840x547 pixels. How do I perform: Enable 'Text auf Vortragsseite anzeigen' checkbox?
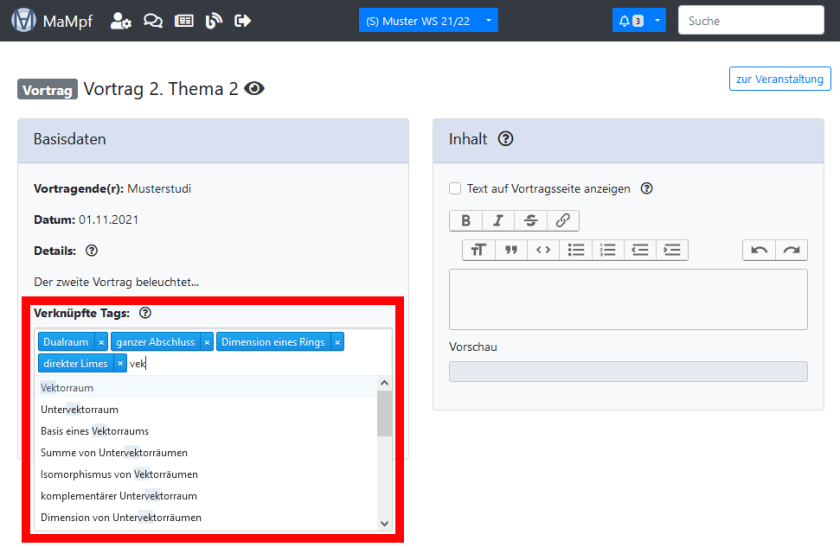pos(455,188)
